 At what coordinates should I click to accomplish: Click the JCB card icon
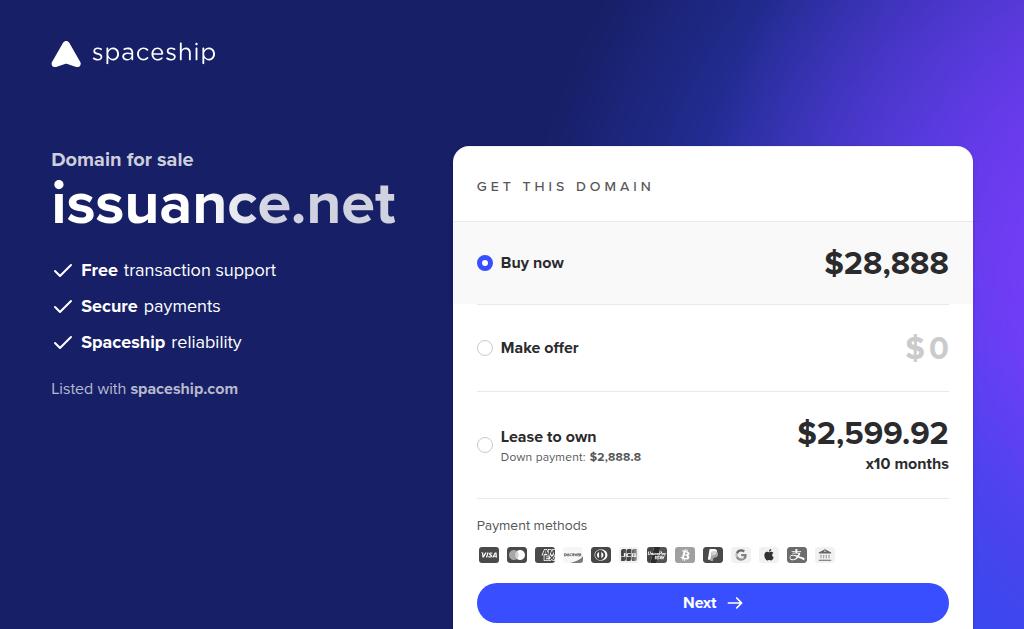click(629, 555)
